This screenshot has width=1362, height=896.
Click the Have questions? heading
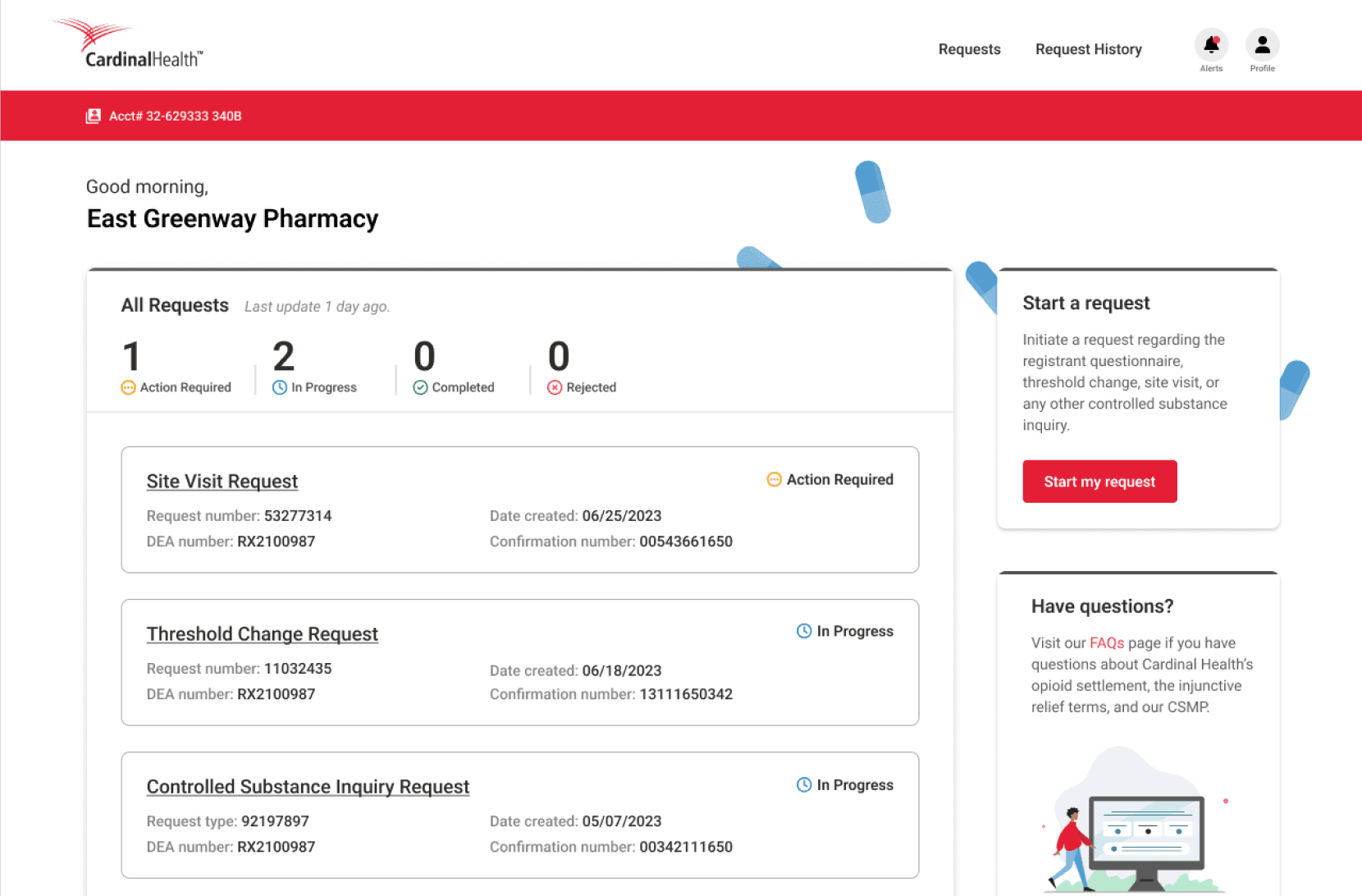pos(1102,606)
